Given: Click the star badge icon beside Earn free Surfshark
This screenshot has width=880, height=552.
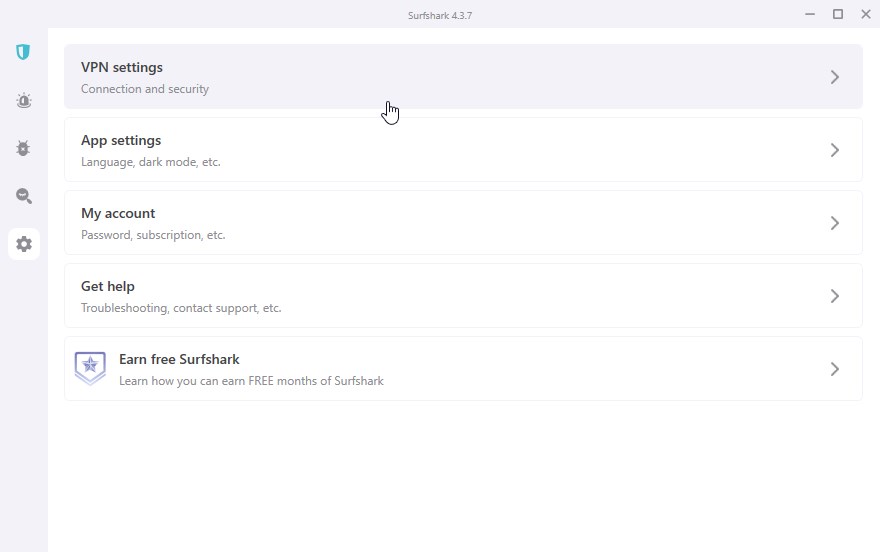Looking at the screenshot, I should pos(90,368).
